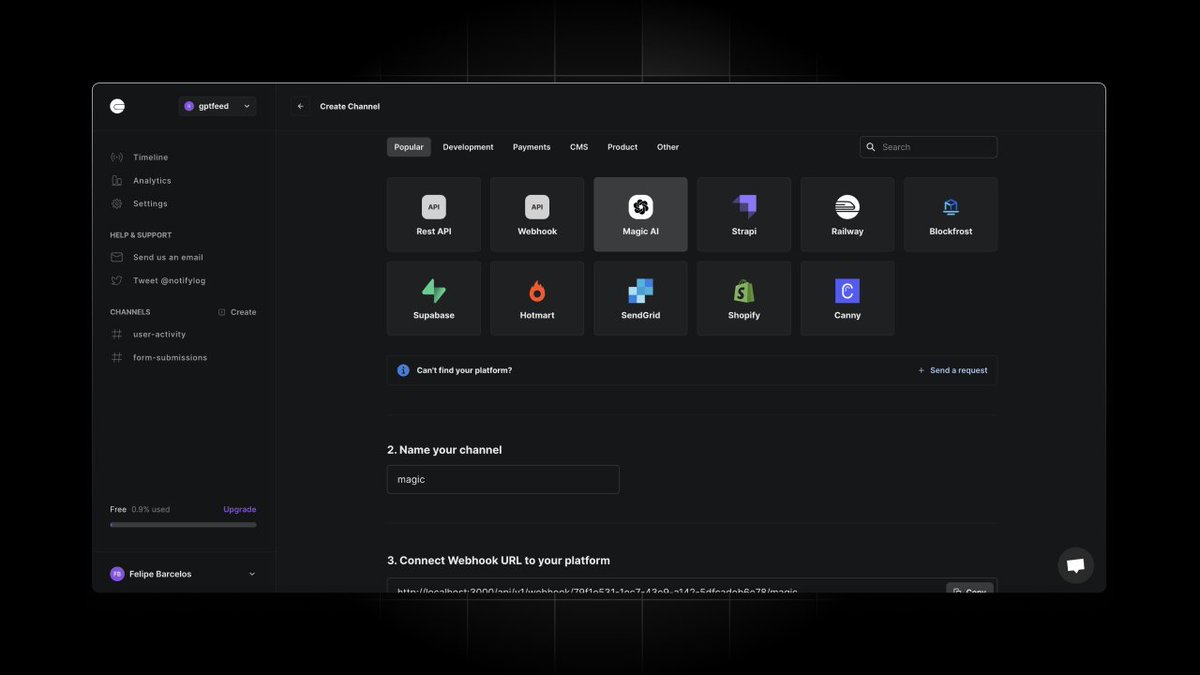This screenshot has height=675, width=1200.
Task: Switch to the Development tab
Action: click(x=468, y=147)
